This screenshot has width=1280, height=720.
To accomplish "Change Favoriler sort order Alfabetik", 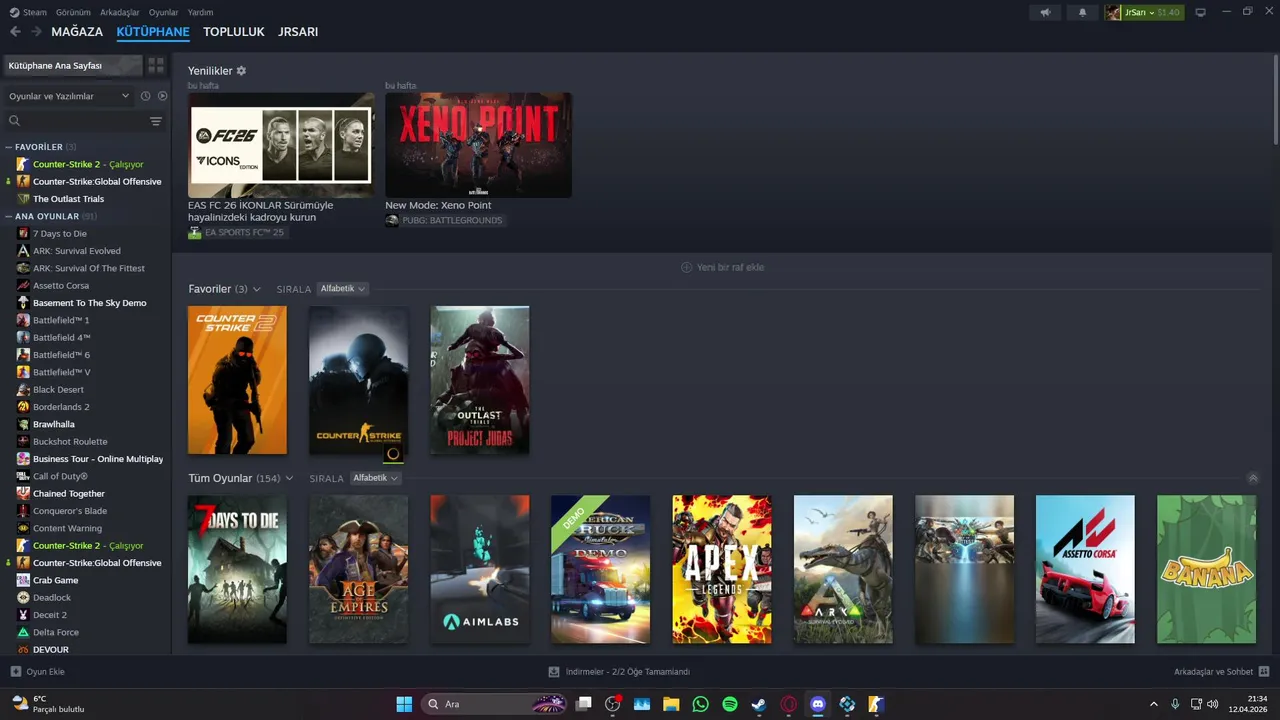I will (343, 289).
